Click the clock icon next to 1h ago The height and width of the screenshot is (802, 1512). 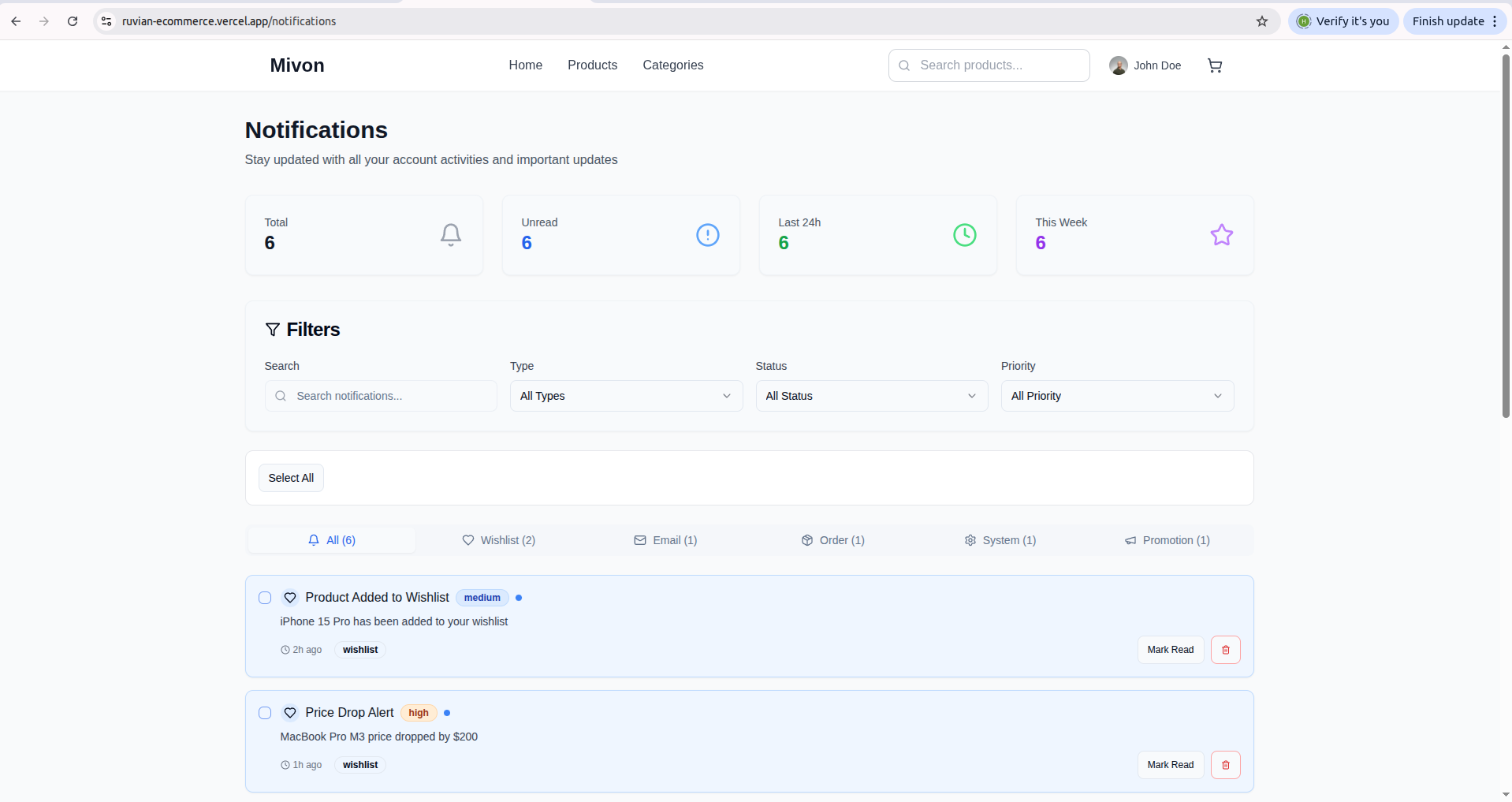(285, 765)
